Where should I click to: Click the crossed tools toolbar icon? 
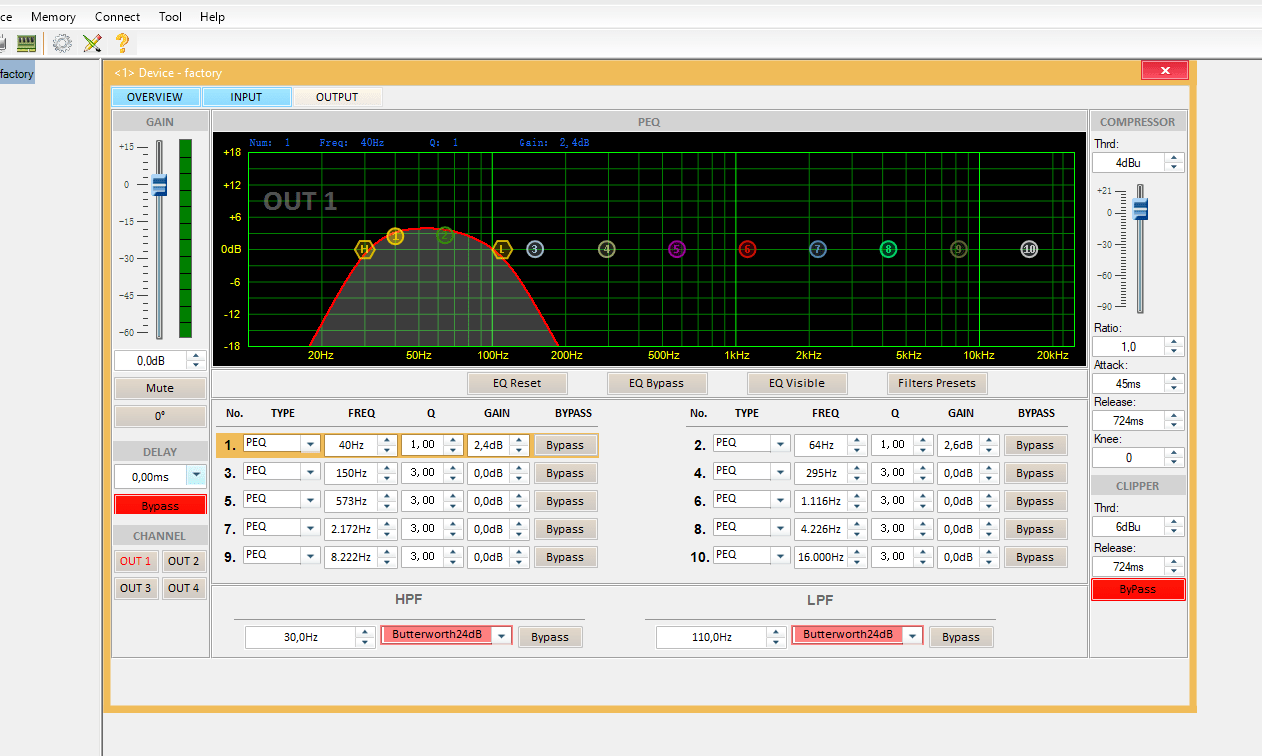click(92, 43)
